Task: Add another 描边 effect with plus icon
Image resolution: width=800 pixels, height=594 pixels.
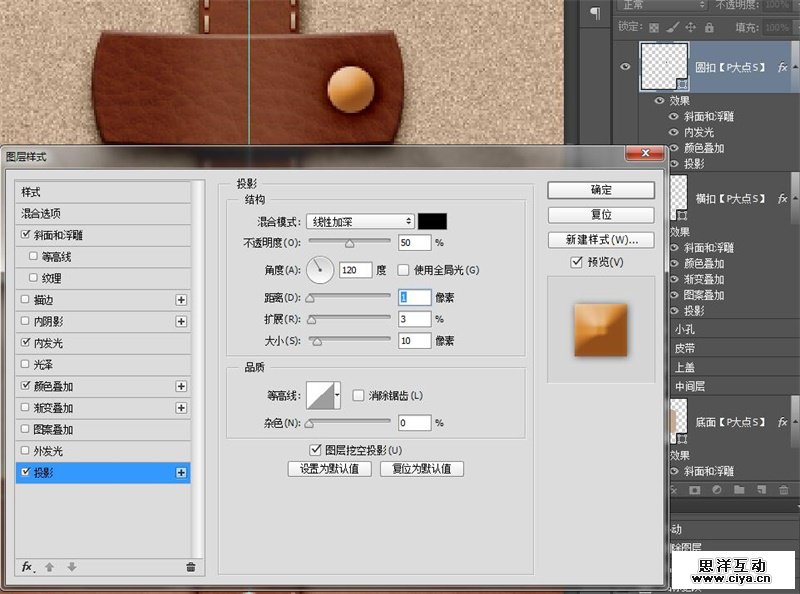Action: pos(181,300)
